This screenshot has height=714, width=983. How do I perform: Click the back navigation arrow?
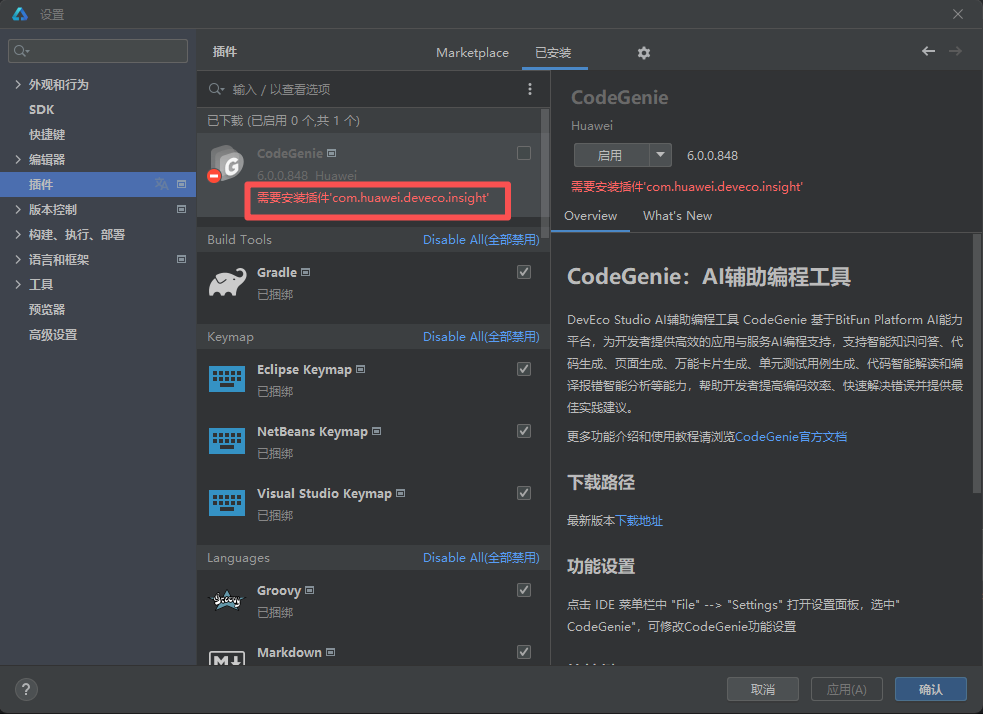pos(928,51)
